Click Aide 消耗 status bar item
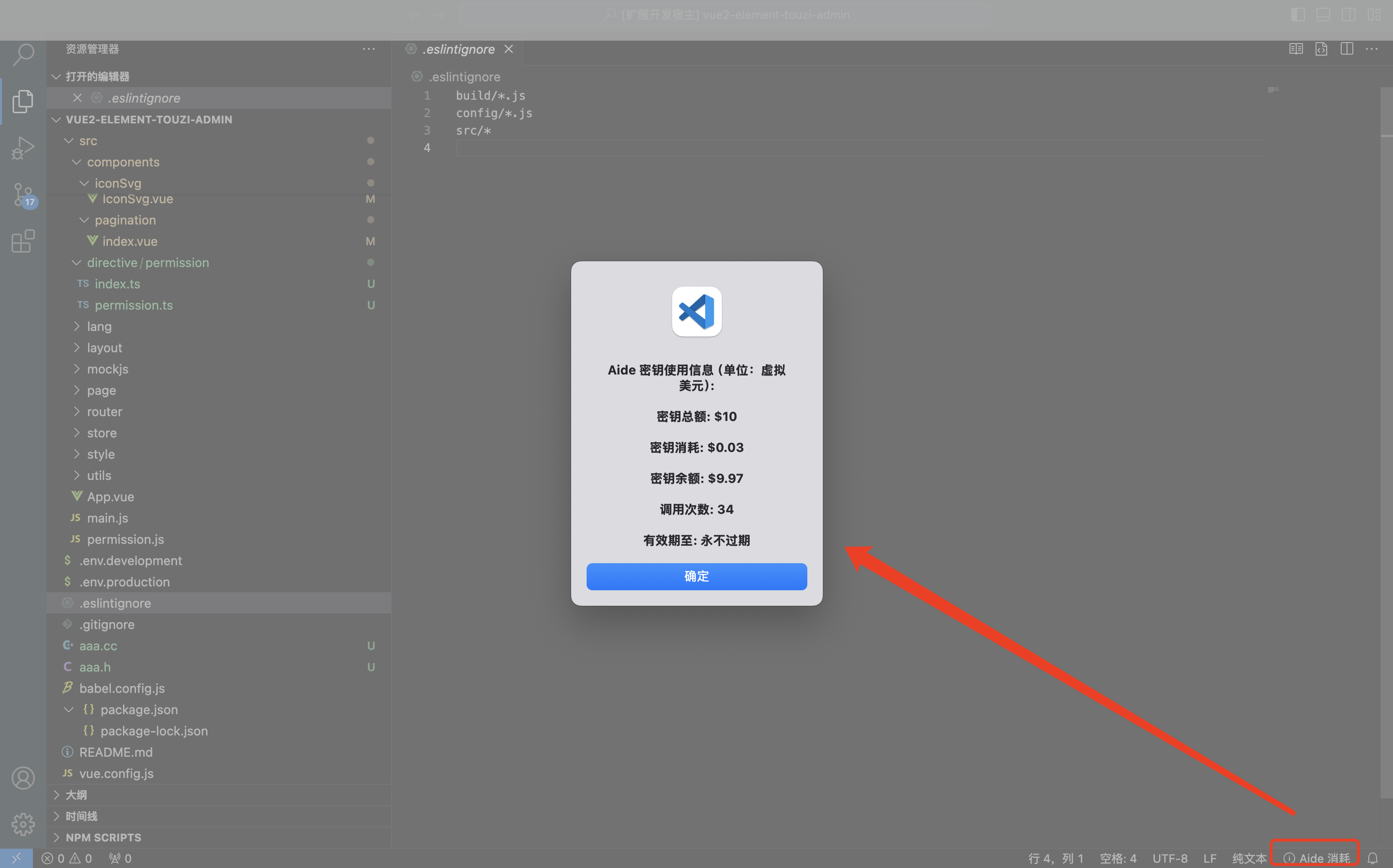 click(x=1317, y=858)
